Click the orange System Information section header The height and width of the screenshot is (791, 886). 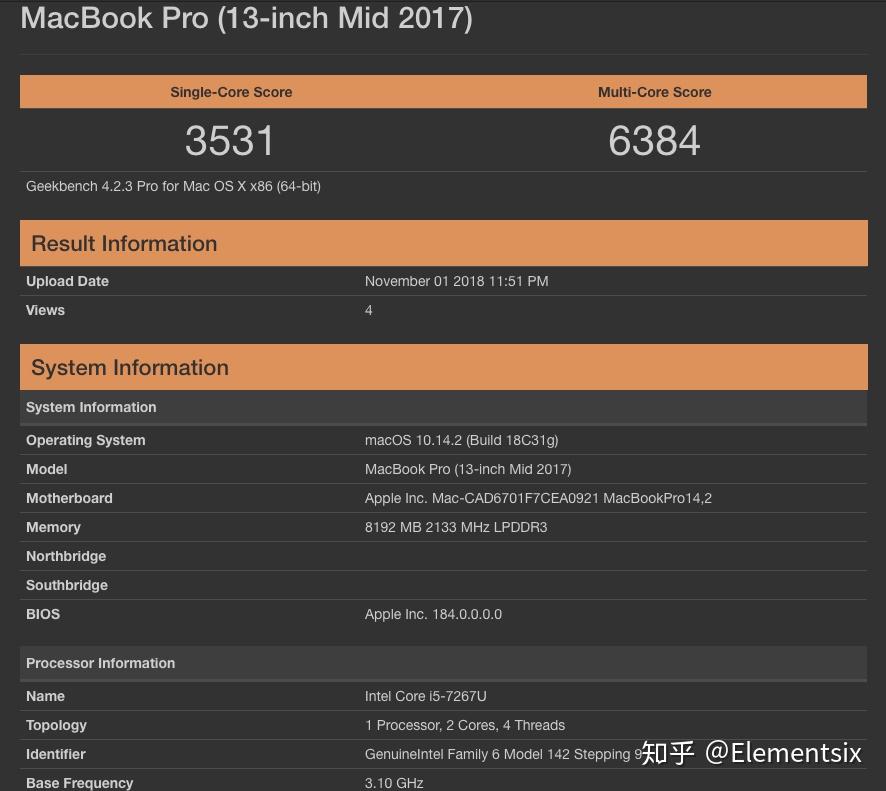tap(444, 367)
